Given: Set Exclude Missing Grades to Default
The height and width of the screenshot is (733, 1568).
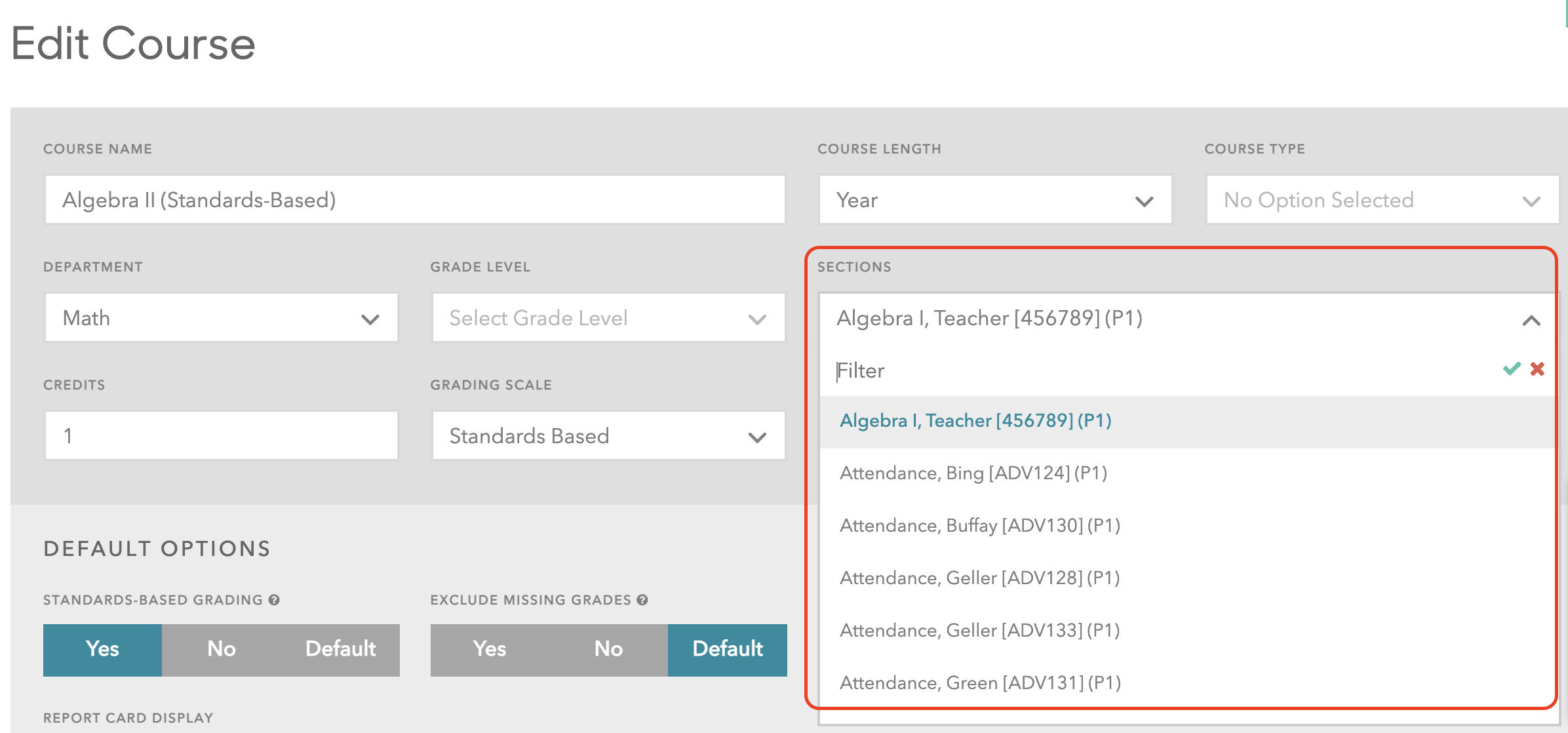Looking at the screenshot, I should click(x=728, y=649).
